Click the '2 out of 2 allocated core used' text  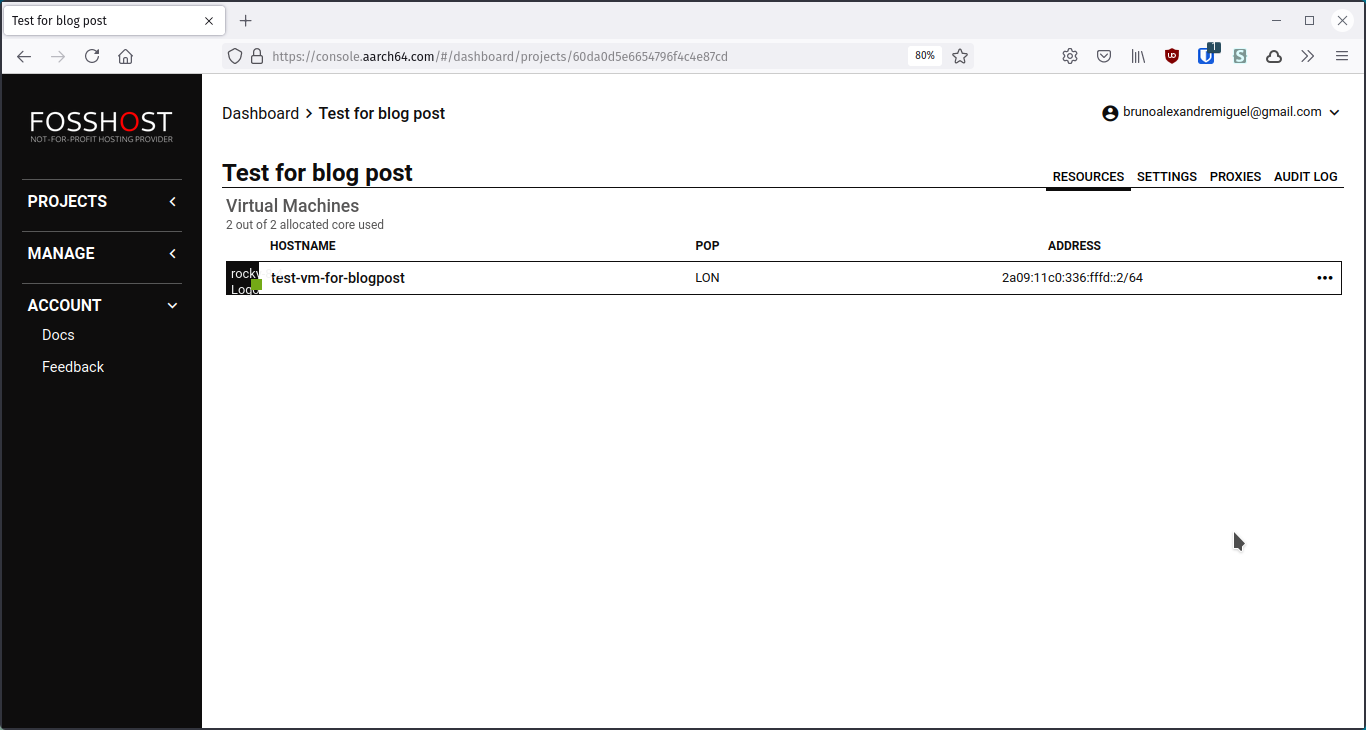pyautogui.click(x=305, y=225)
